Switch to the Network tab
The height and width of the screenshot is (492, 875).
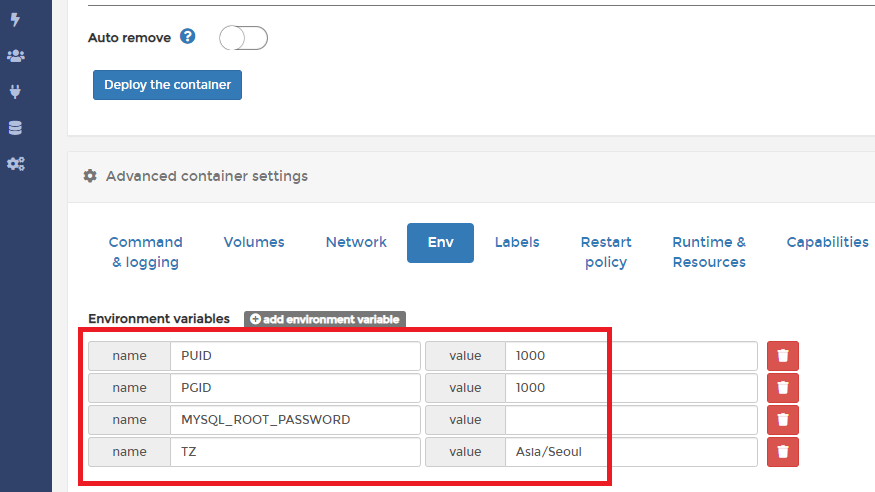(356, 243)
